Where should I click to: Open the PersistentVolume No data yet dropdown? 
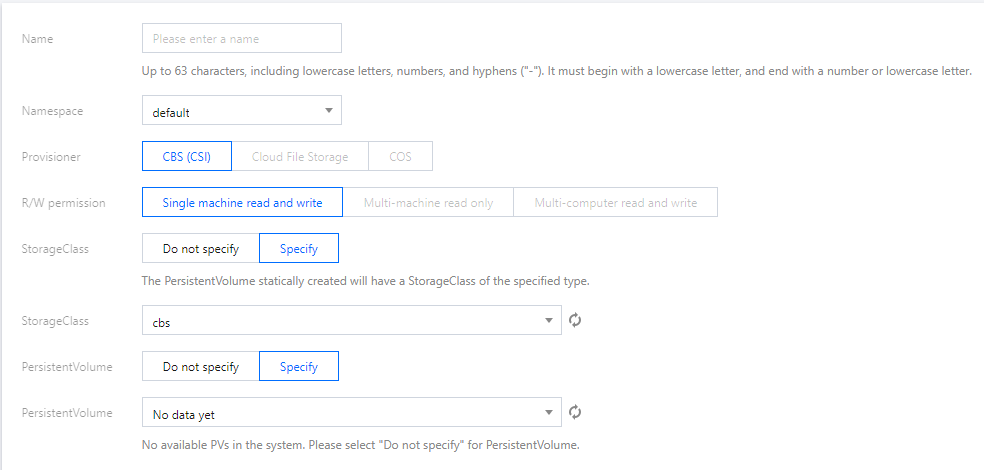point(352,412)
